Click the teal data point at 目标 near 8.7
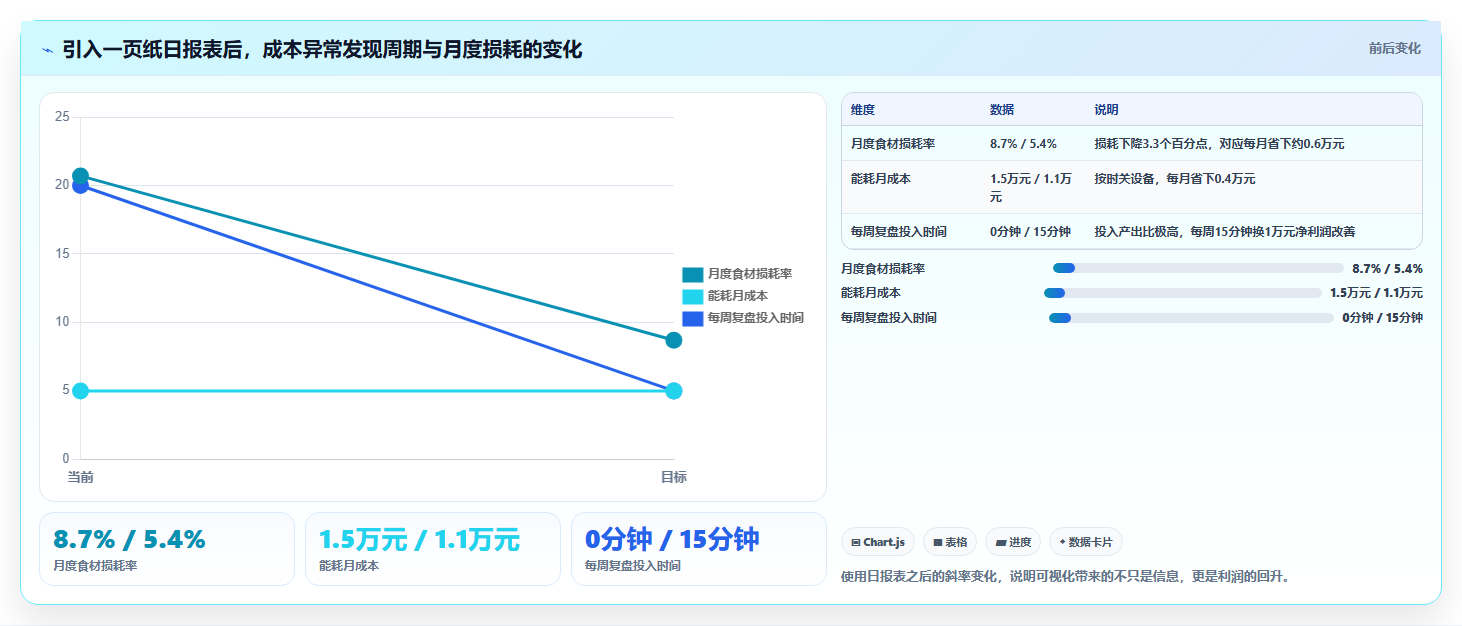The image size is (1462, 626). click(674, 340)
